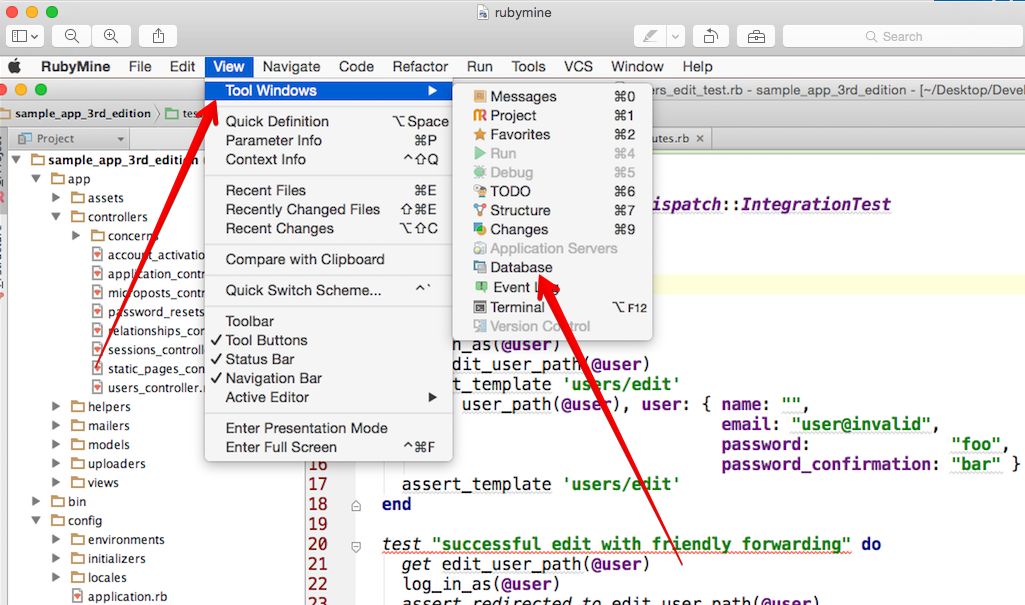The height and width of the screenshot is (605, 1025).
Task: Open Active Editor submenu
Action: tap(328, 397)
